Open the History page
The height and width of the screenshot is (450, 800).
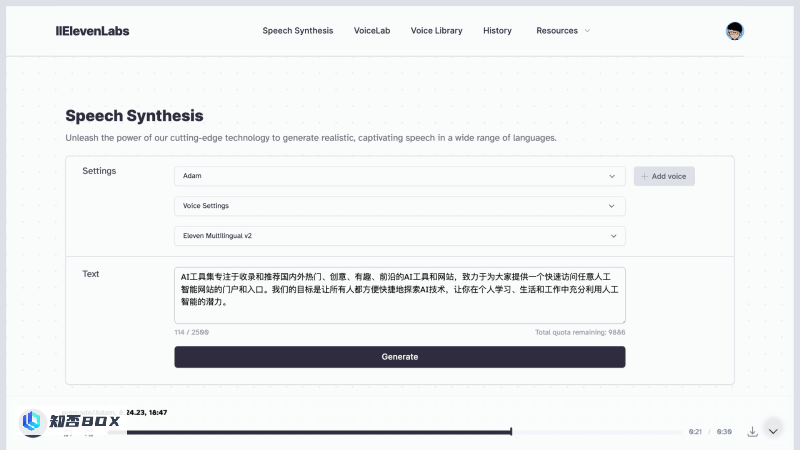click(497, 31)
